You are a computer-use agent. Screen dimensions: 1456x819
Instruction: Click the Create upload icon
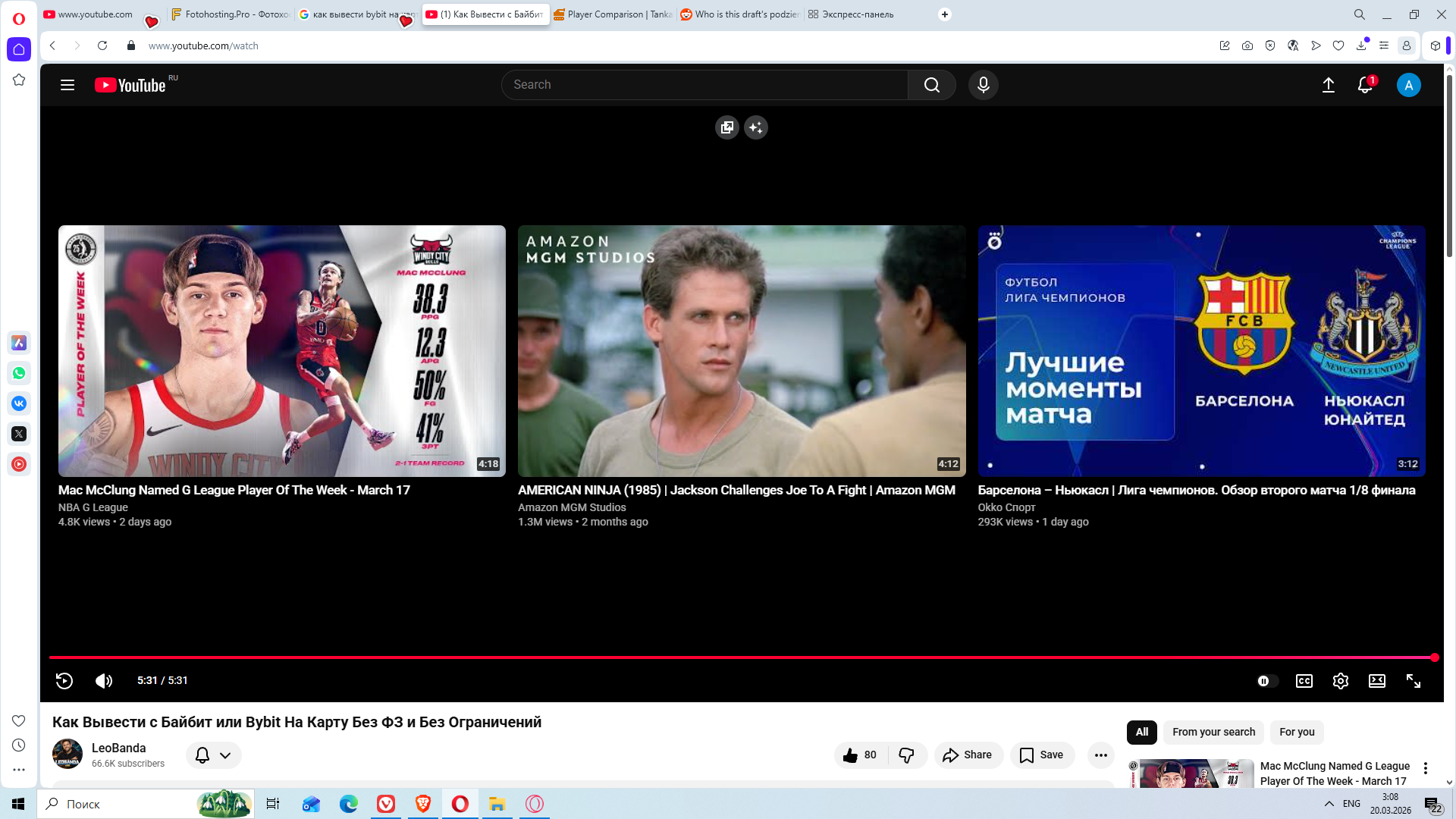pyautogui.click(x=1328, y=85)
